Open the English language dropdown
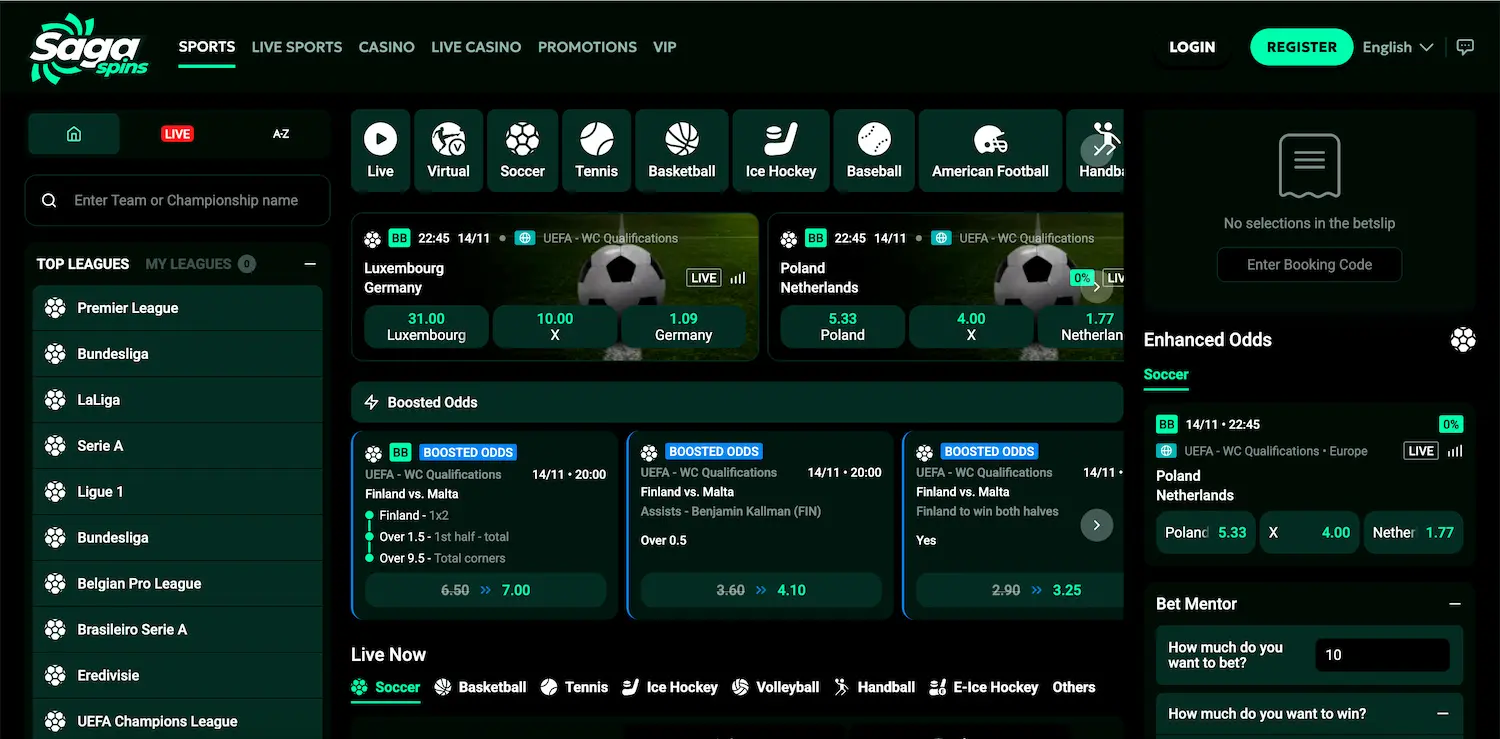 1396,47
